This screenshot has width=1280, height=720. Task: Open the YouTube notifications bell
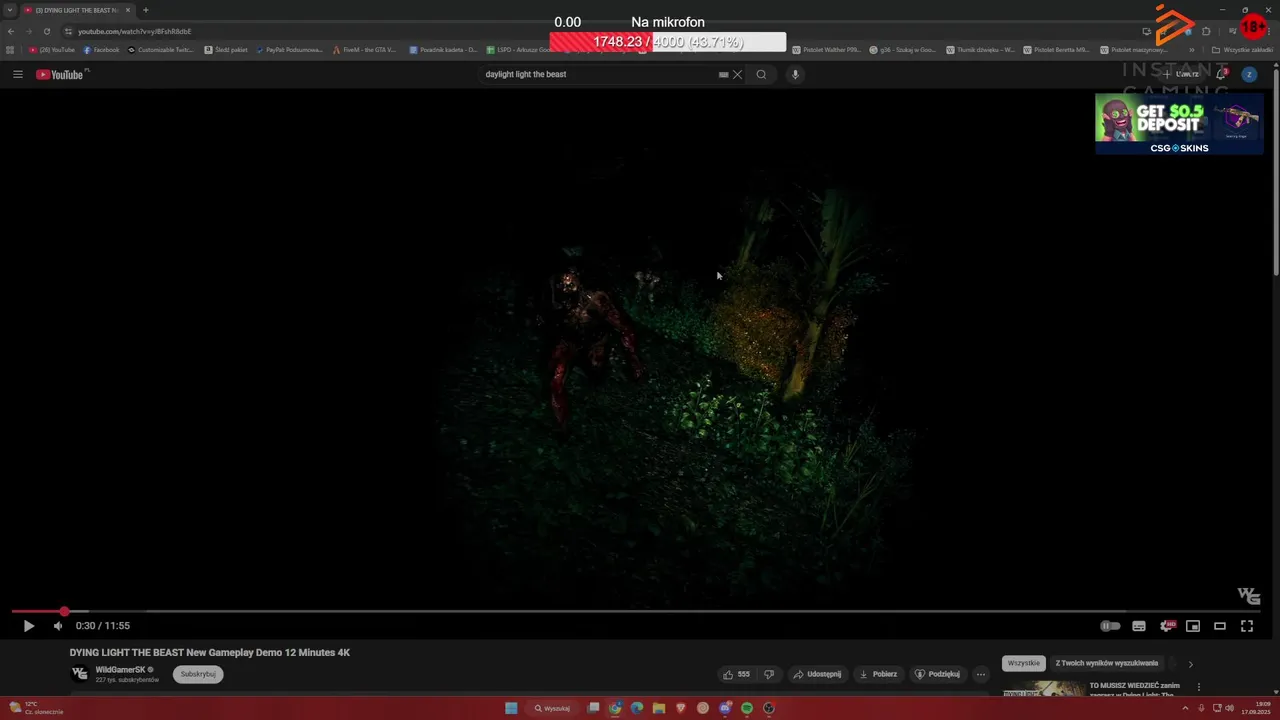pyautogui.click(x=1221, y=74)
